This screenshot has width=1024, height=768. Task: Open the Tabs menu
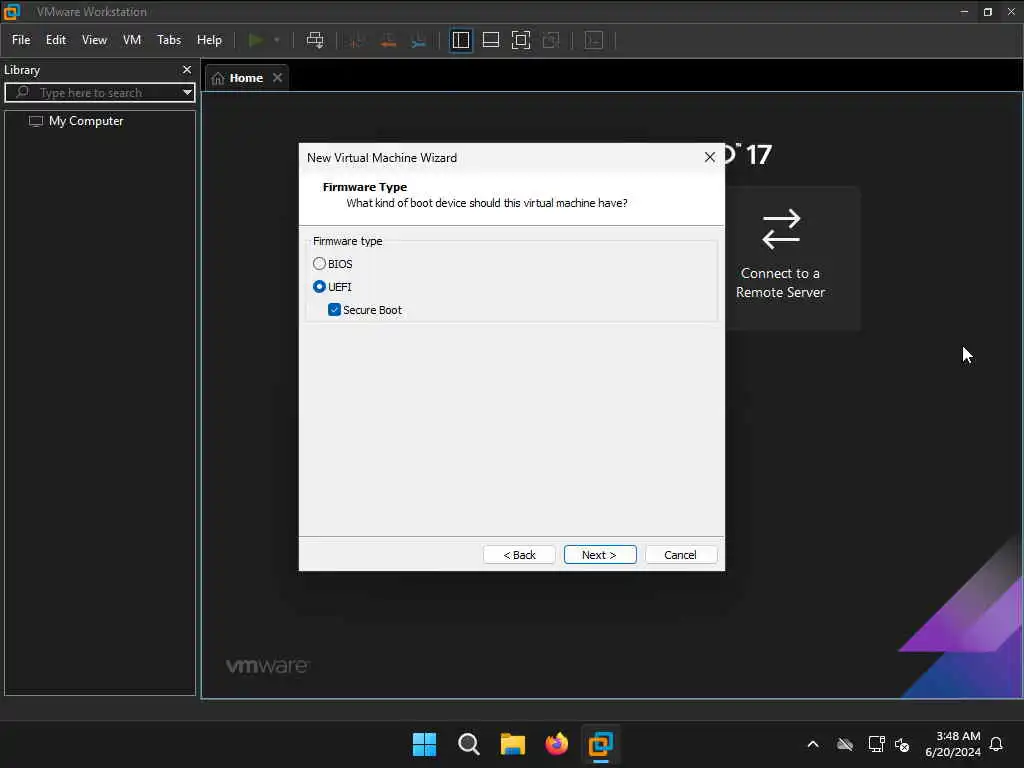click(168, 40)
